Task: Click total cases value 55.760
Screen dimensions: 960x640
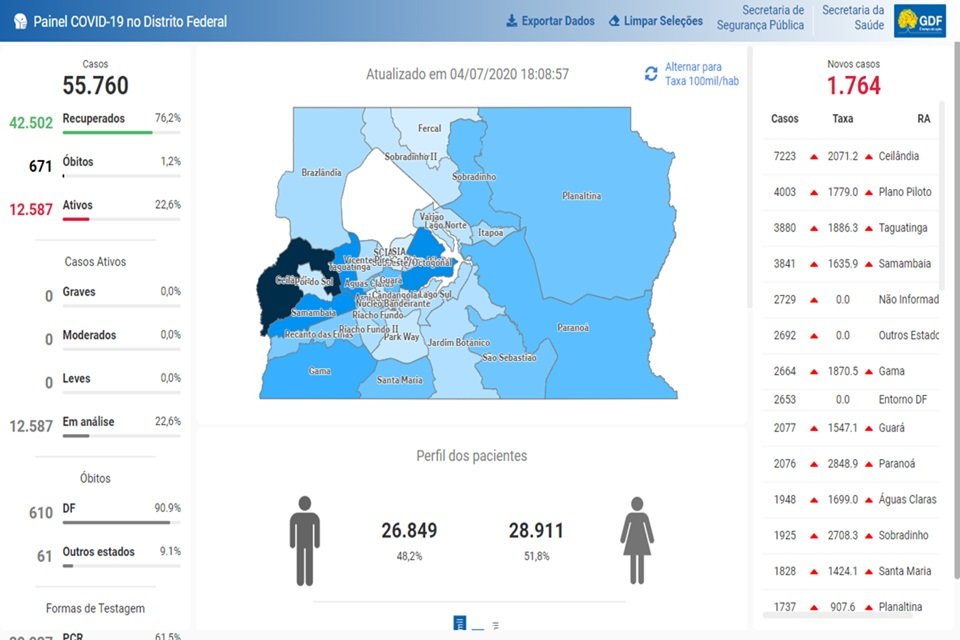Action: (96, 85)
